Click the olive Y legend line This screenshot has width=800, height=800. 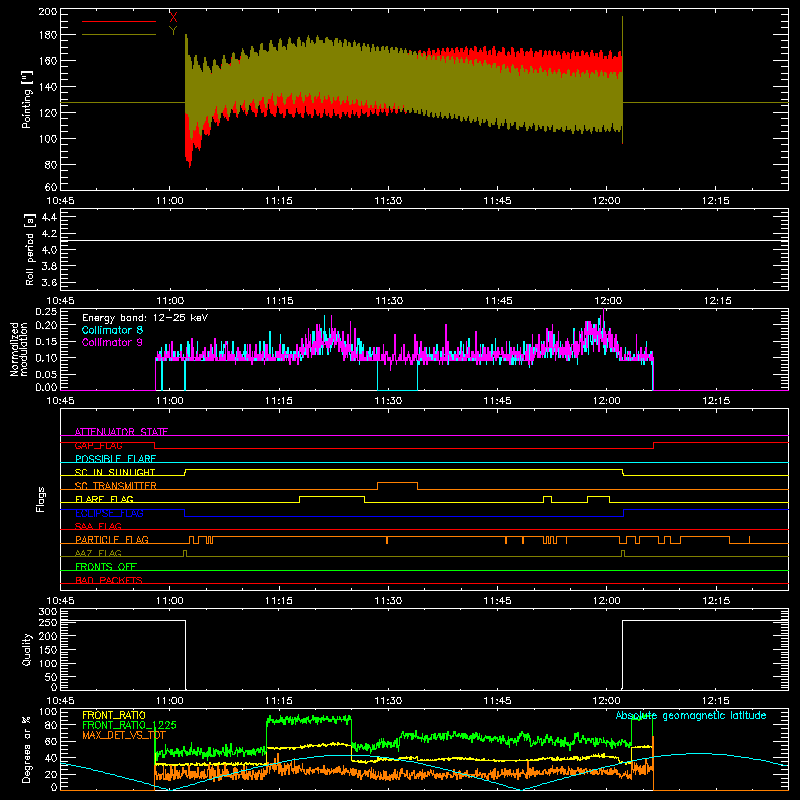click(119, 35)
